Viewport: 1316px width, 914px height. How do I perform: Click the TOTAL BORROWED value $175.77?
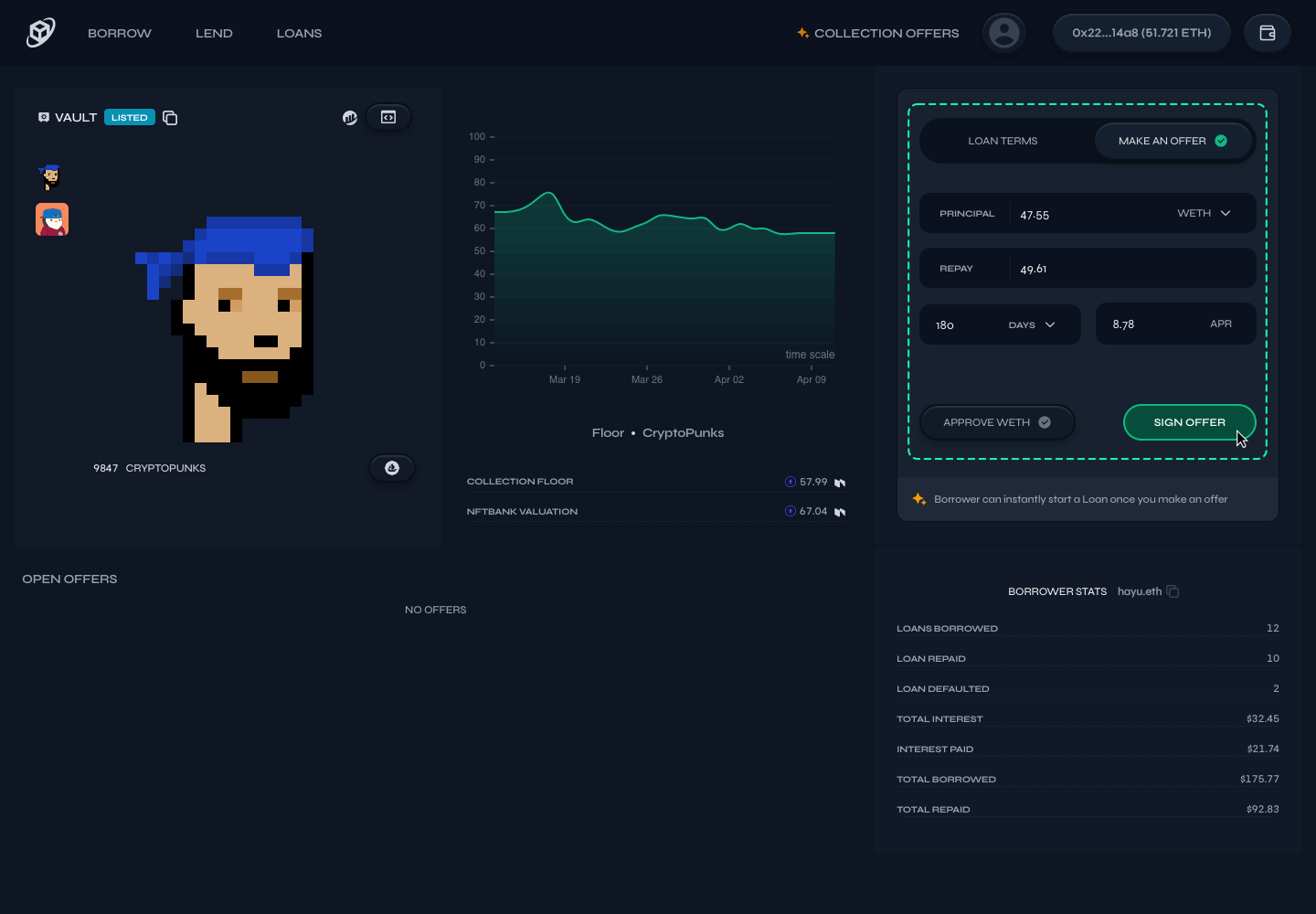[1259, 780]
